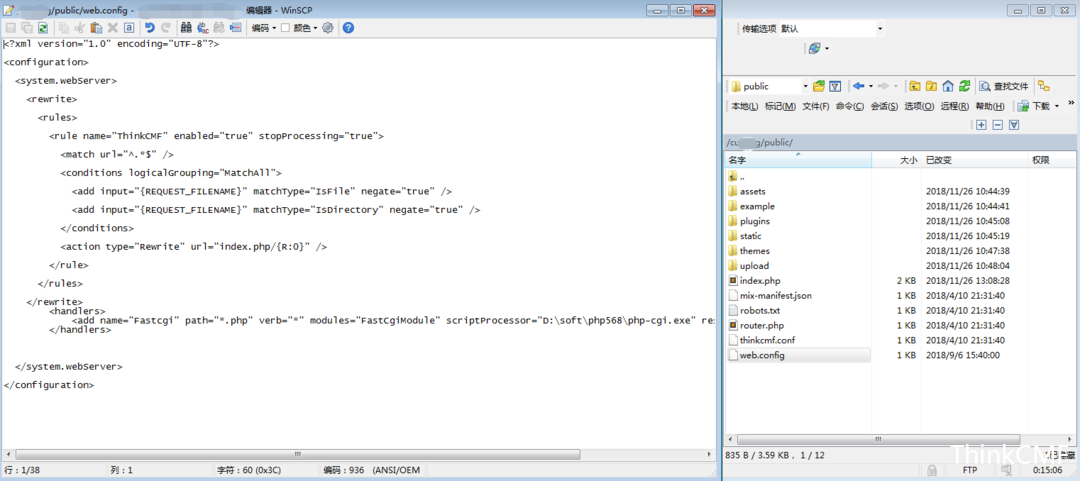Open the 会话(S) menu
This screenshot has height=481, width=1080.
pos(884,106)
